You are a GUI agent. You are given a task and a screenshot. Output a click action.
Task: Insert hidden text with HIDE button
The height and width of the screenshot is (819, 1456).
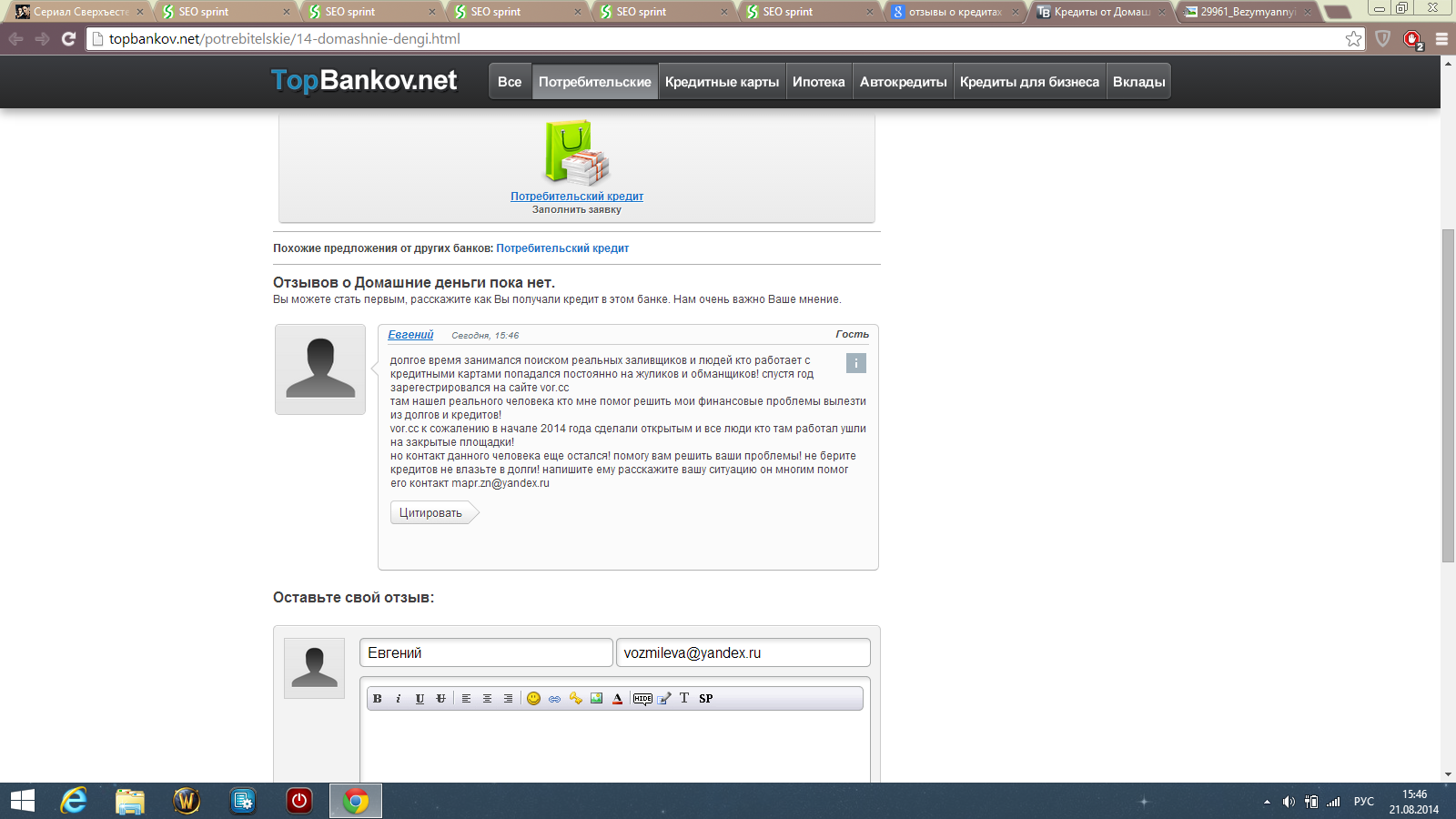(642, 699)
